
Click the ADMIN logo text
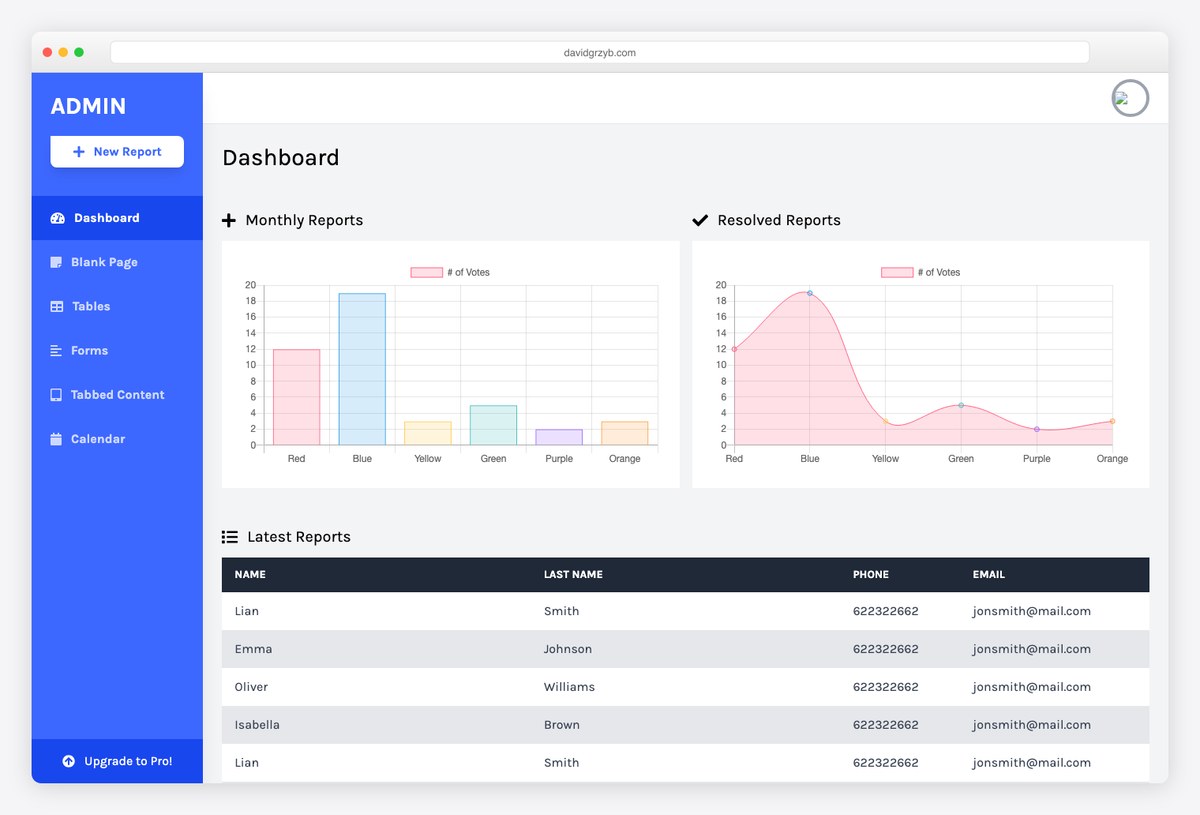89,106
